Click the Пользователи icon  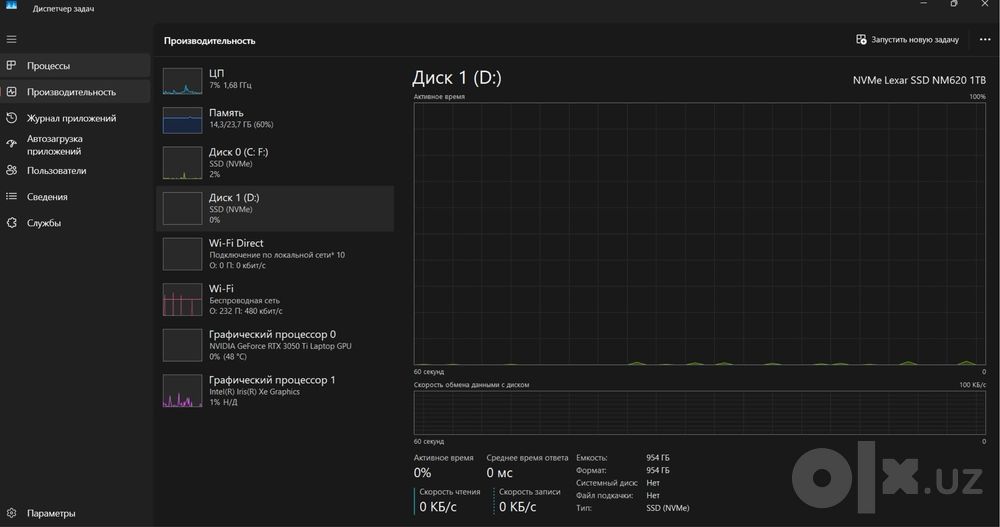[11, 170]
